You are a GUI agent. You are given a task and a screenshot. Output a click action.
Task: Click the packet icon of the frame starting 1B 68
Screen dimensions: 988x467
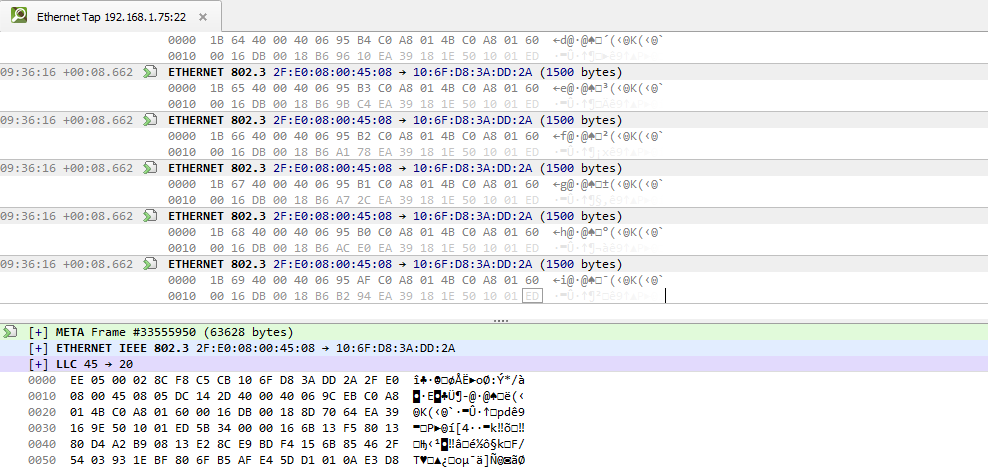(149, 216)
